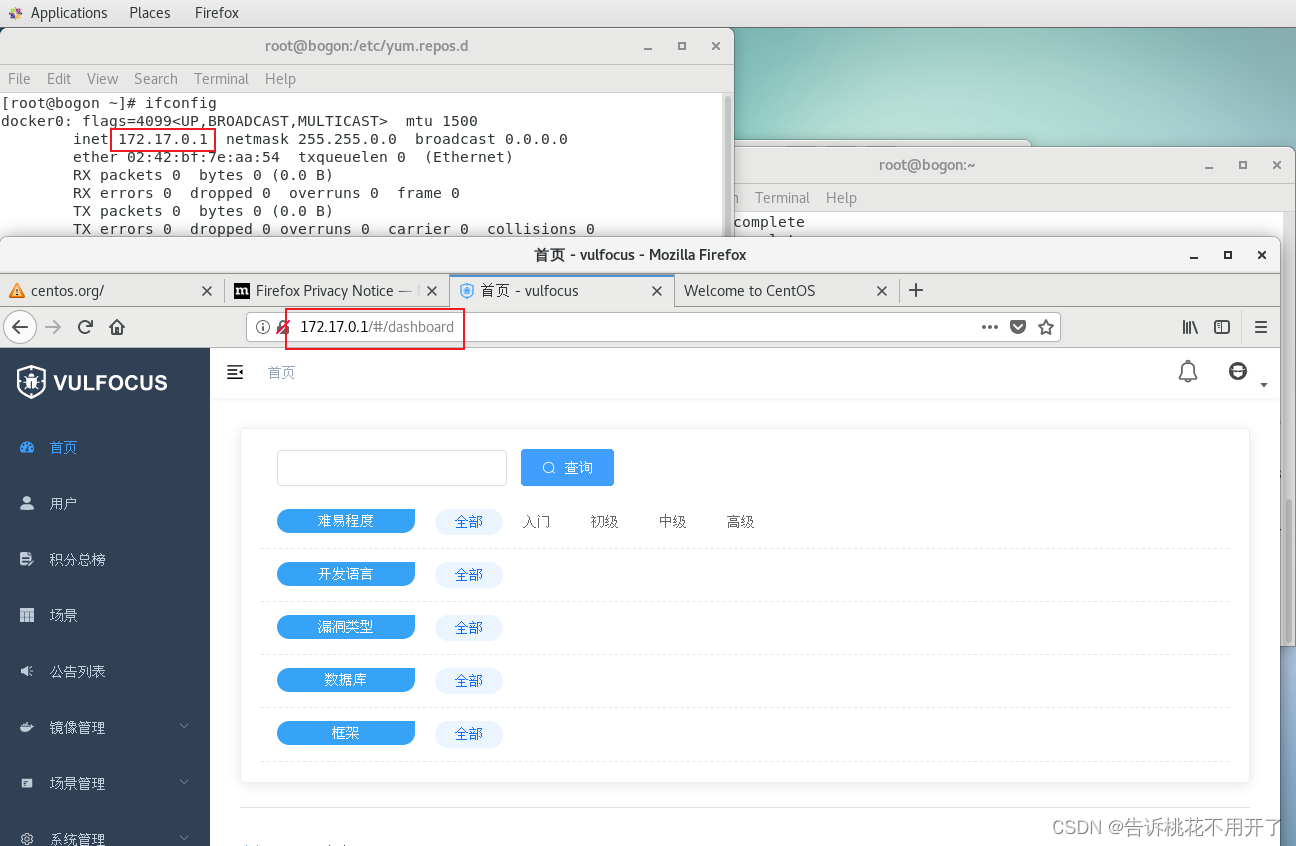The height and width of the screenshot is (846, 1296).
Task: Filter difficulty by 中级
Action: coord(672,521)
